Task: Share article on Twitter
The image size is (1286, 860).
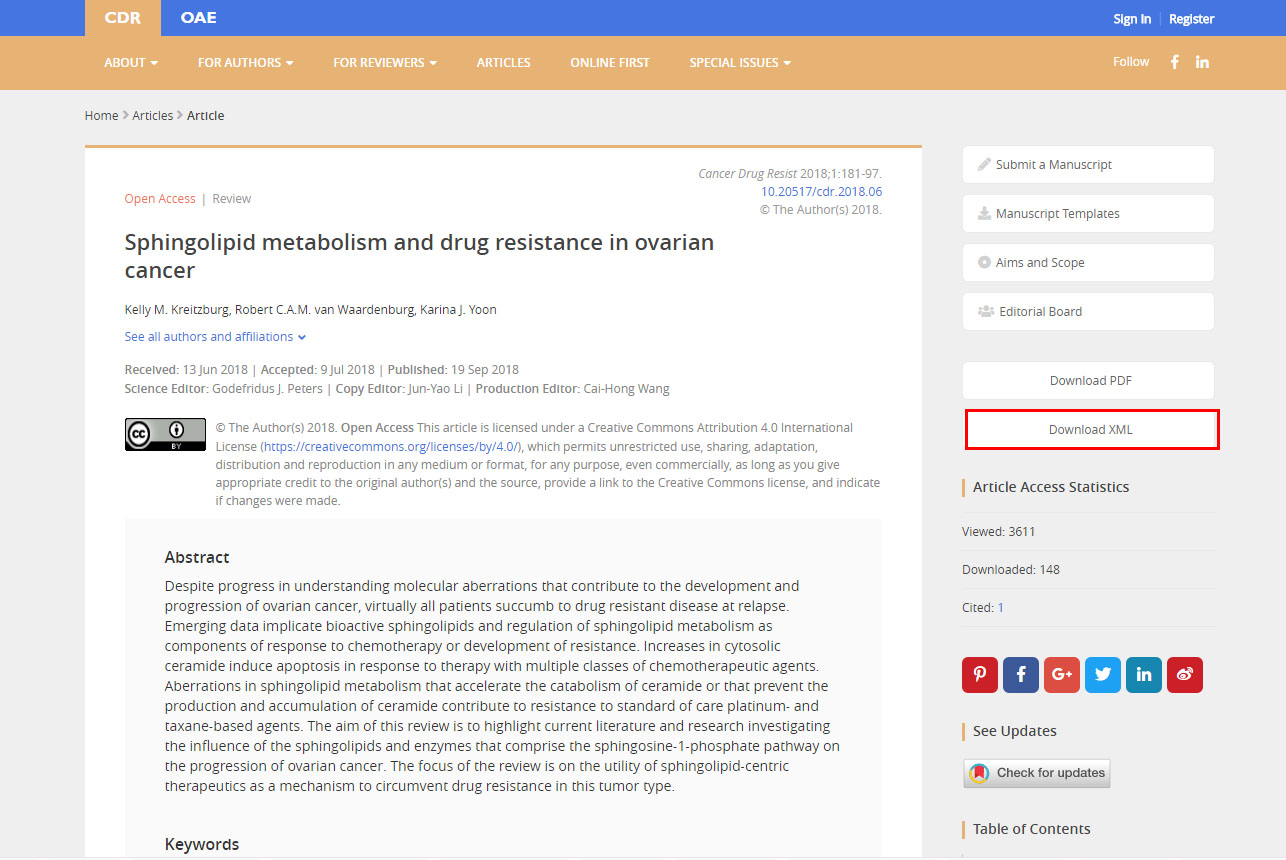Action: (1103, 675)
